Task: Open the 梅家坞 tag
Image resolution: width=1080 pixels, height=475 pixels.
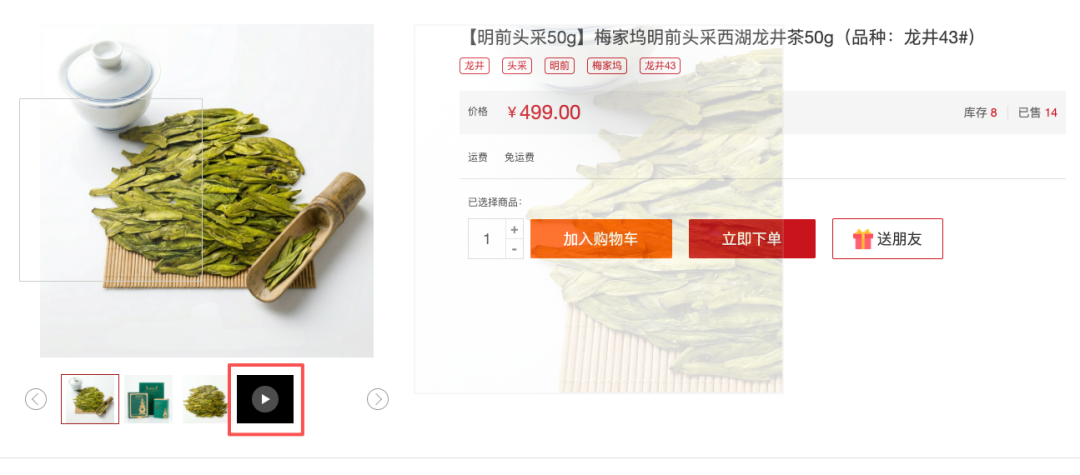Action: [x=607, y=66]
